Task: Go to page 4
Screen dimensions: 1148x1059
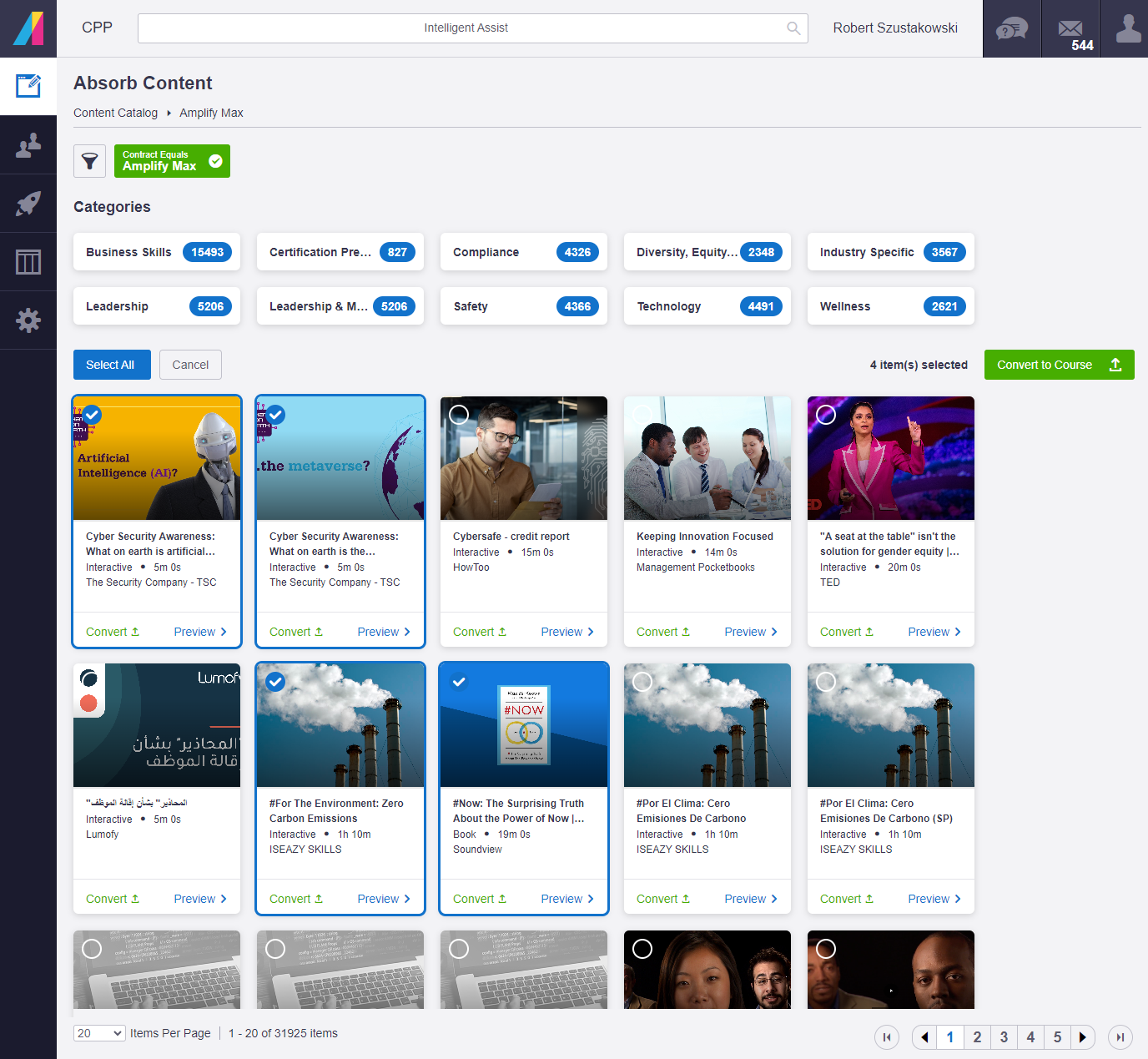Action: tap(1030, 1037)
